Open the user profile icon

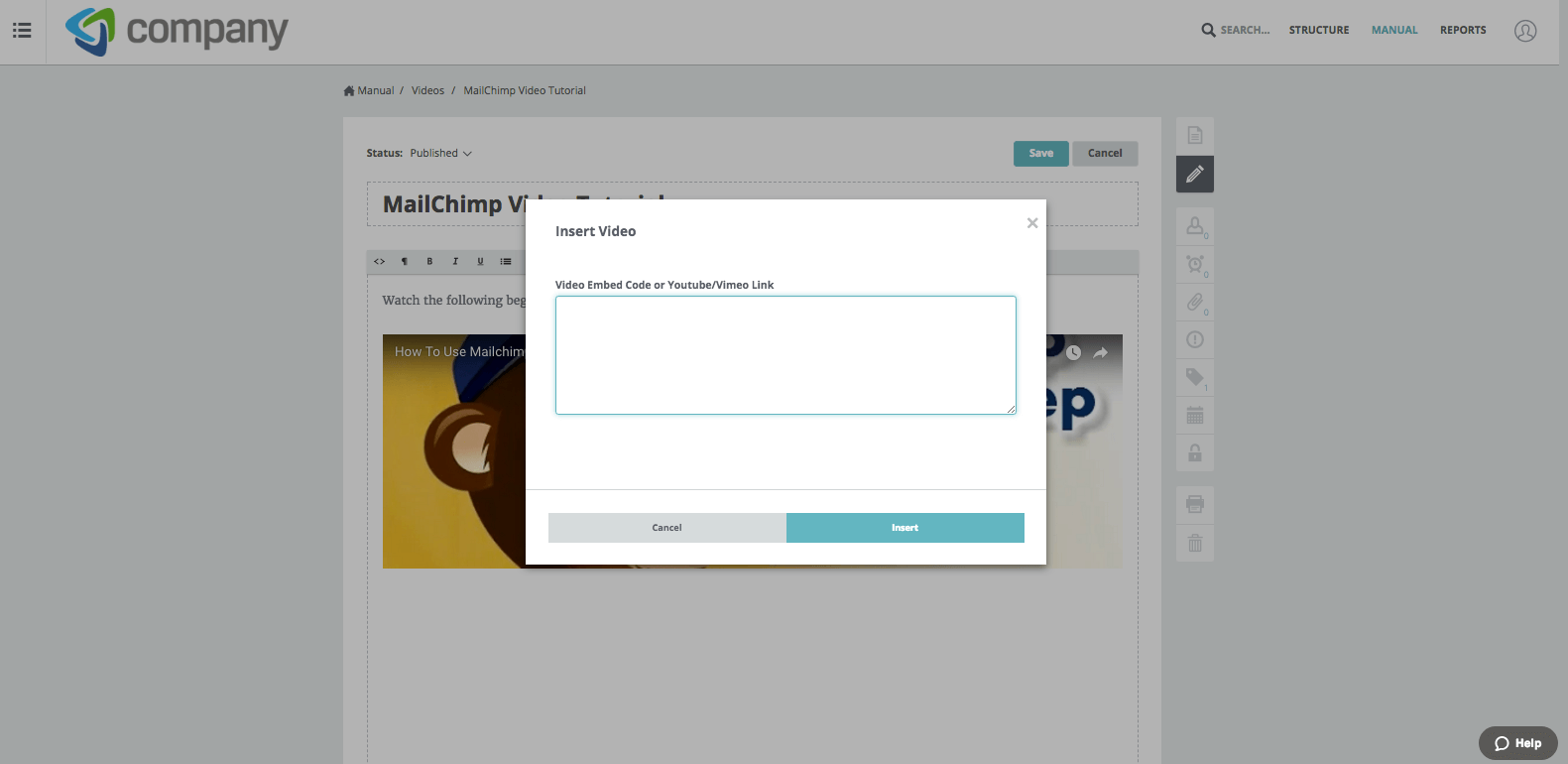click(1525, 31)
